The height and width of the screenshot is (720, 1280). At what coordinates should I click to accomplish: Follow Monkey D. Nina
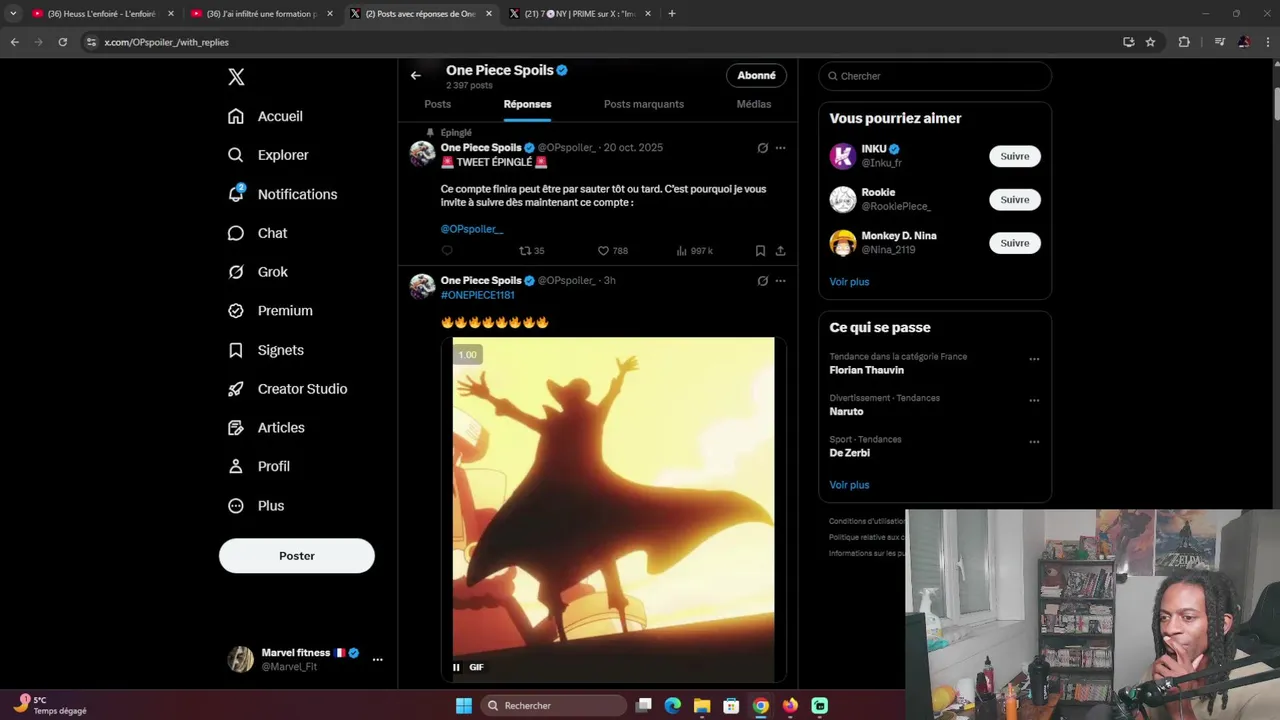pyautogui.click(x=1015, y=243)
